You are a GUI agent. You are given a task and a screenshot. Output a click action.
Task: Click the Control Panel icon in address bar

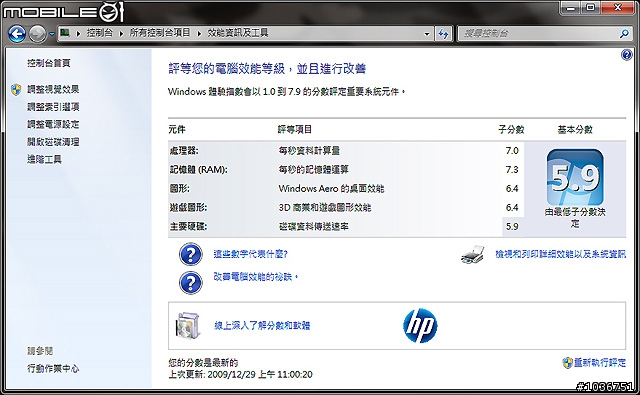65,33
